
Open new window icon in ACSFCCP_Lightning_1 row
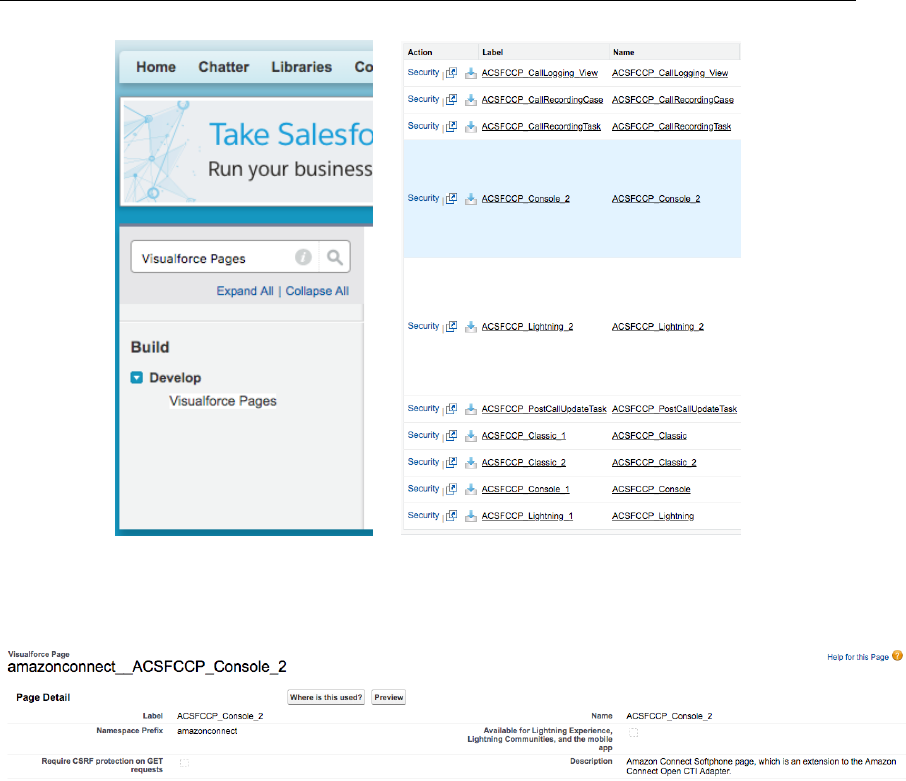(x=452, y=515)
